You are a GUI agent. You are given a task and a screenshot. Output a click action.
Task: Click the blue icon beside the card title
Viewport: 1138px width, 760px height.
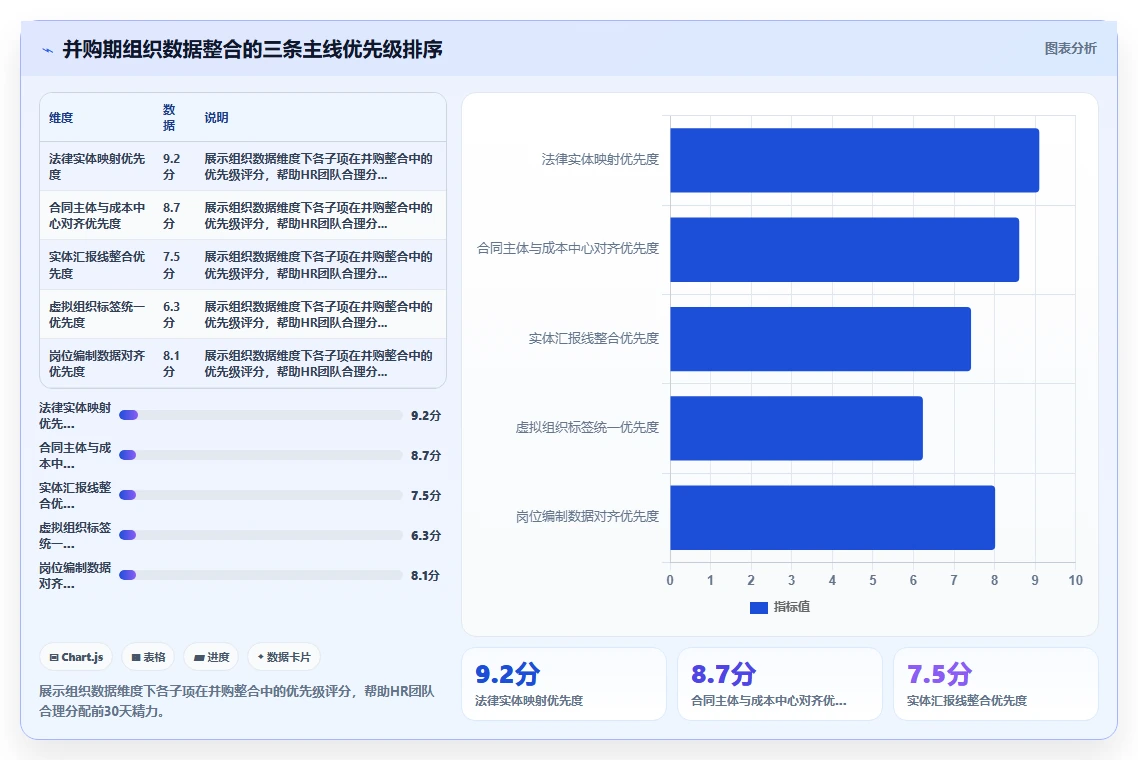(x=48, y=50)
